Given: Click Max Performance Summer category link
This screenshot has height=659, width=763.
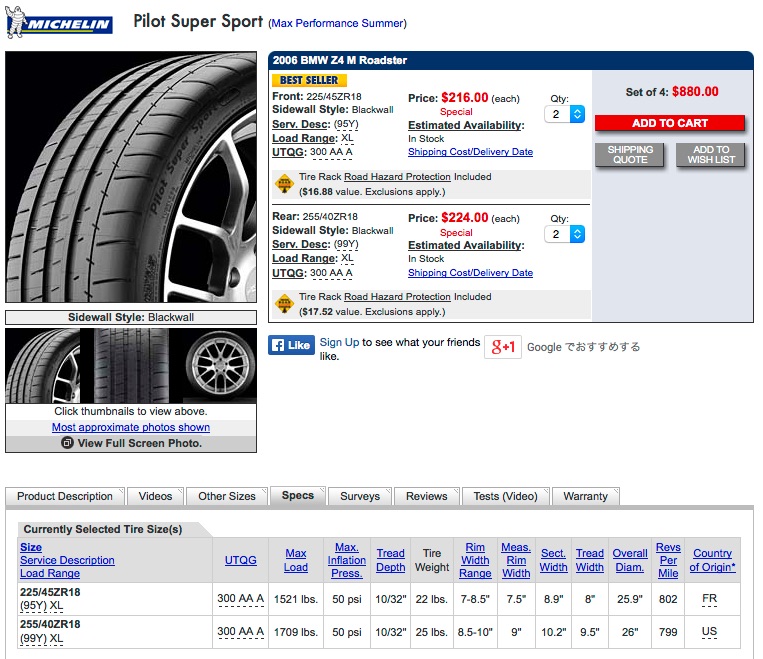Looking at the screenshot, I should point(338,23).
